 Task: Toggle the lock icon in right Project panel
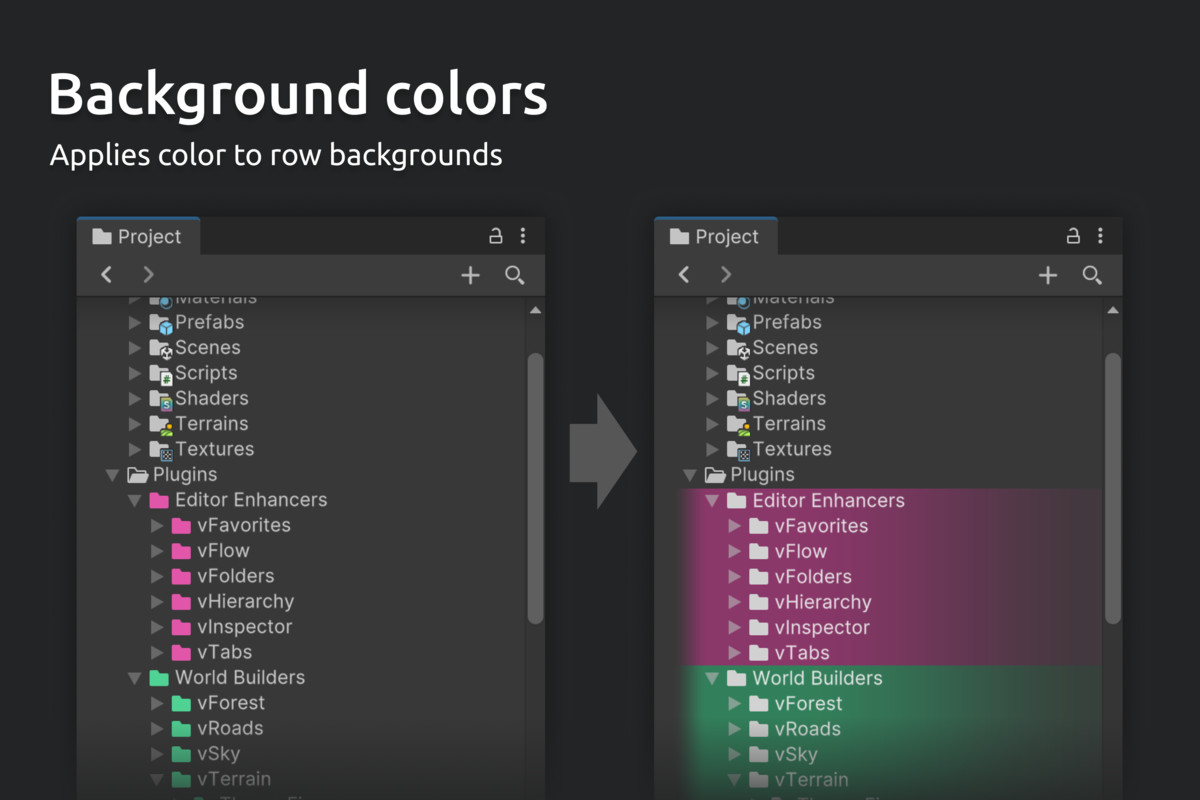coord(1073,236)
